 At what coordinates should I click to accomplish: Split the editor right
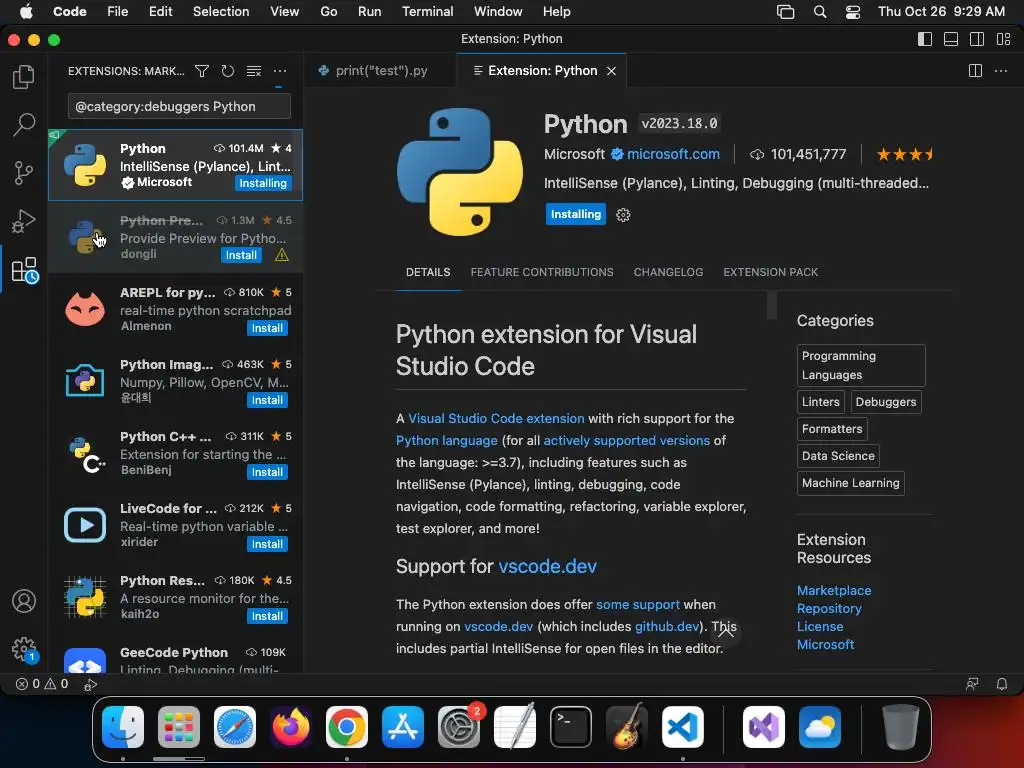pyautogui.click(x=975, y=71)
